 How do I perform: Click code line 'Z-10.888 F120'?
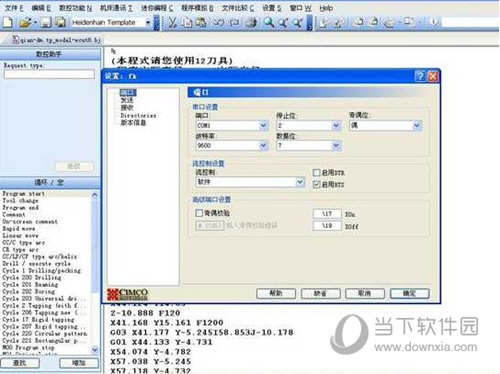point(145,313)
